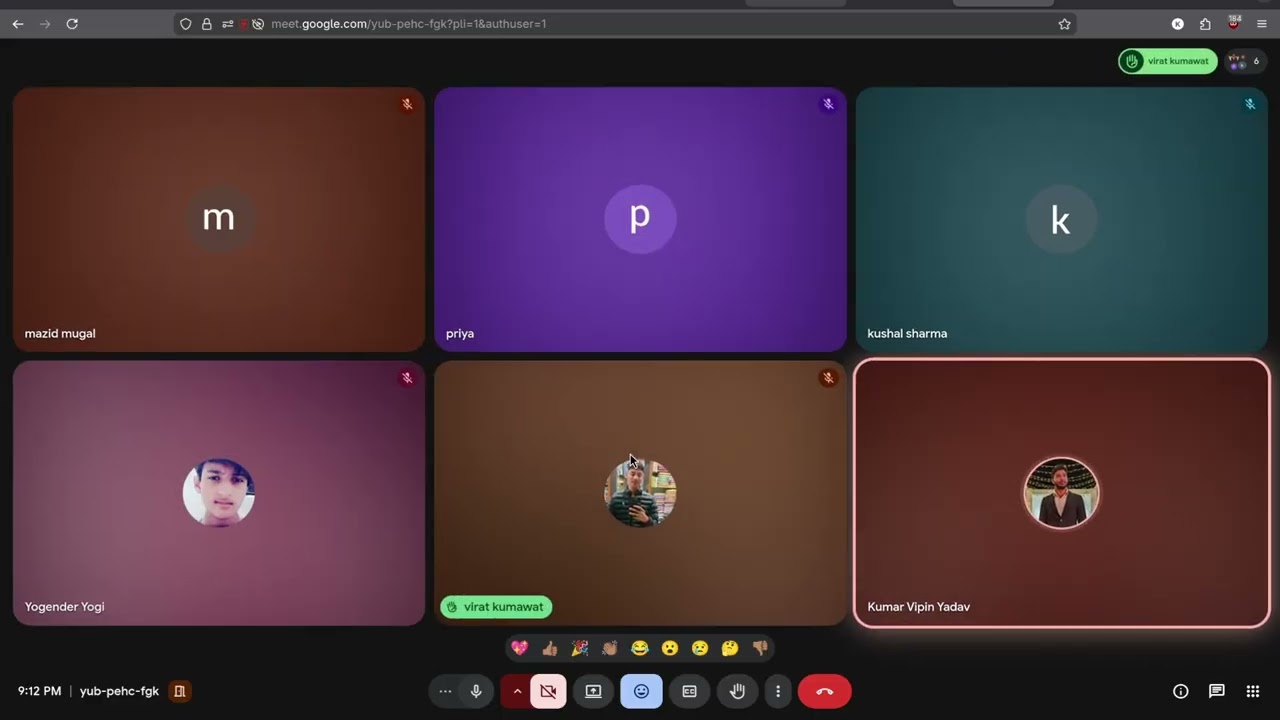Send the thinking face reaction
The image size is (1280, 720).
(x=730, y=648)
